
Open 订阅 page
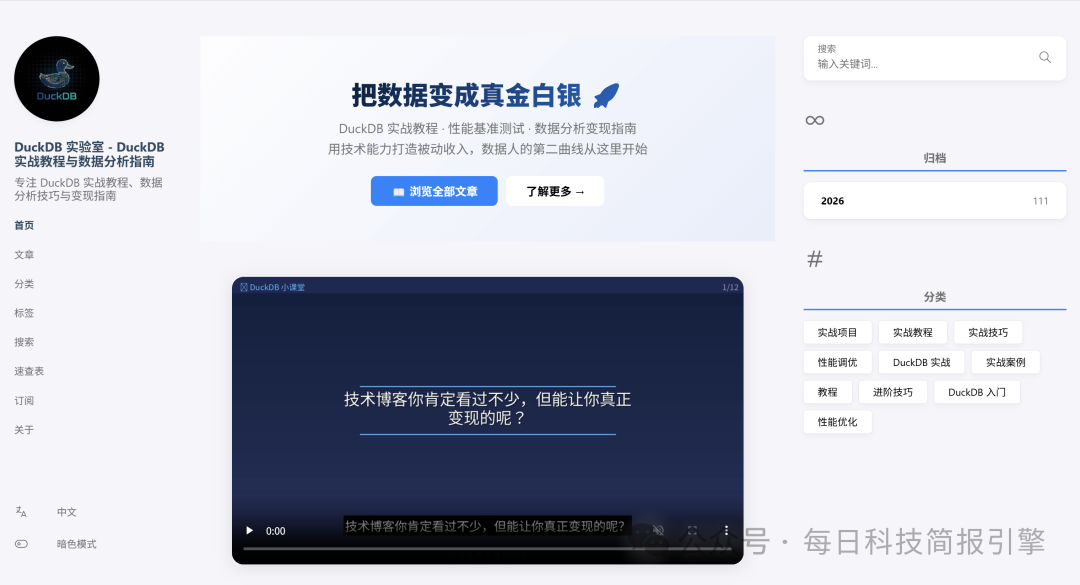(24, 400)
